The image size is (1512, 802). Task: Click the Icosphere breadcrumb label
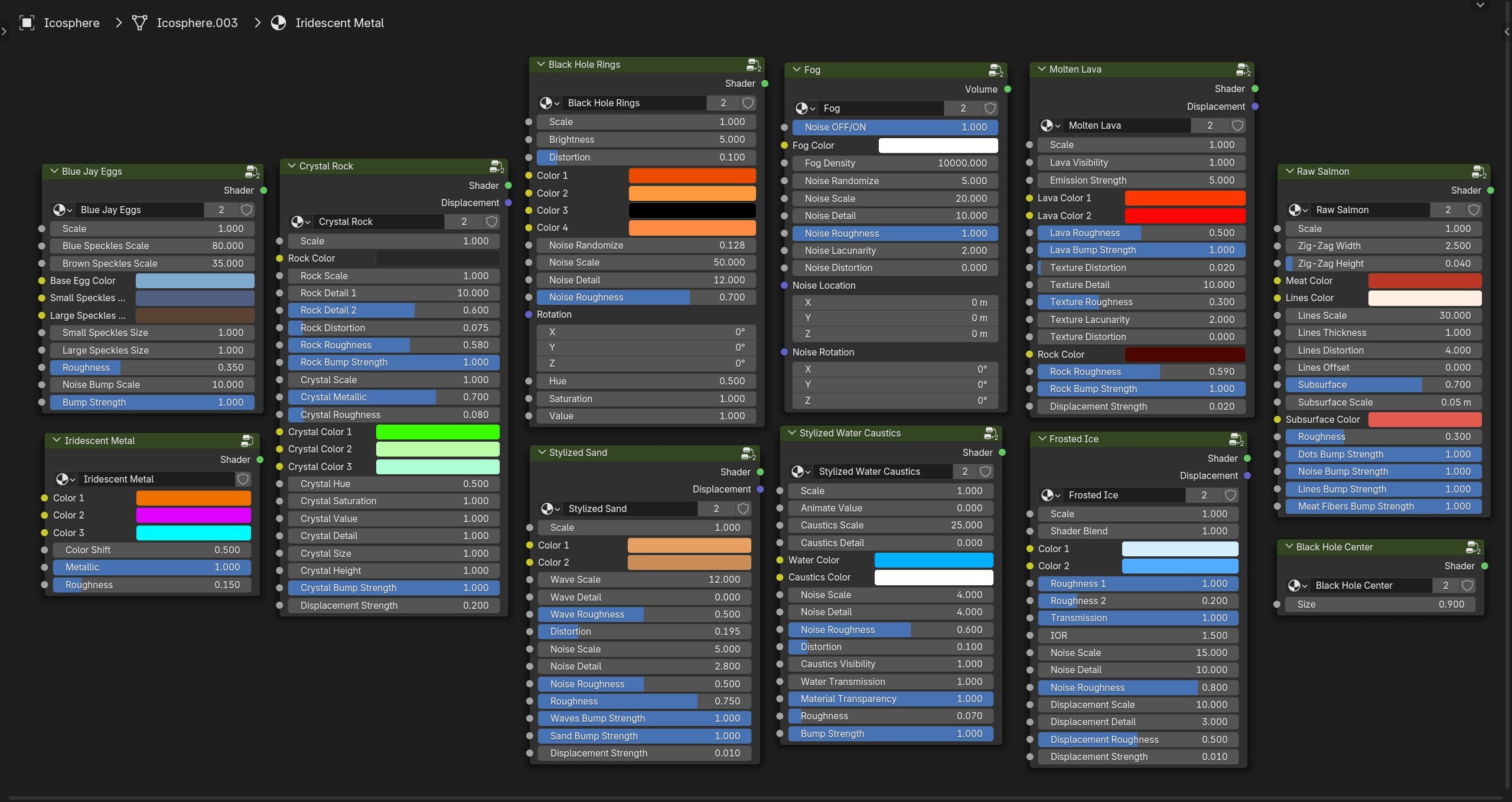point(71,23)
